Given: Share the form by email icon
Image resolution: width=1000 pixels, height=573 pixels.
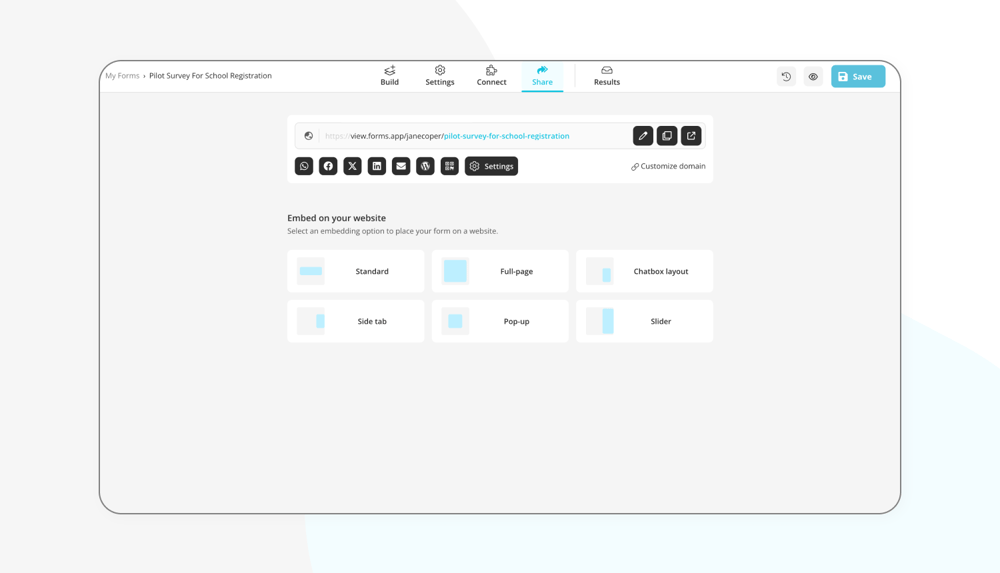Looking at the screenshot, I should 401,166.
